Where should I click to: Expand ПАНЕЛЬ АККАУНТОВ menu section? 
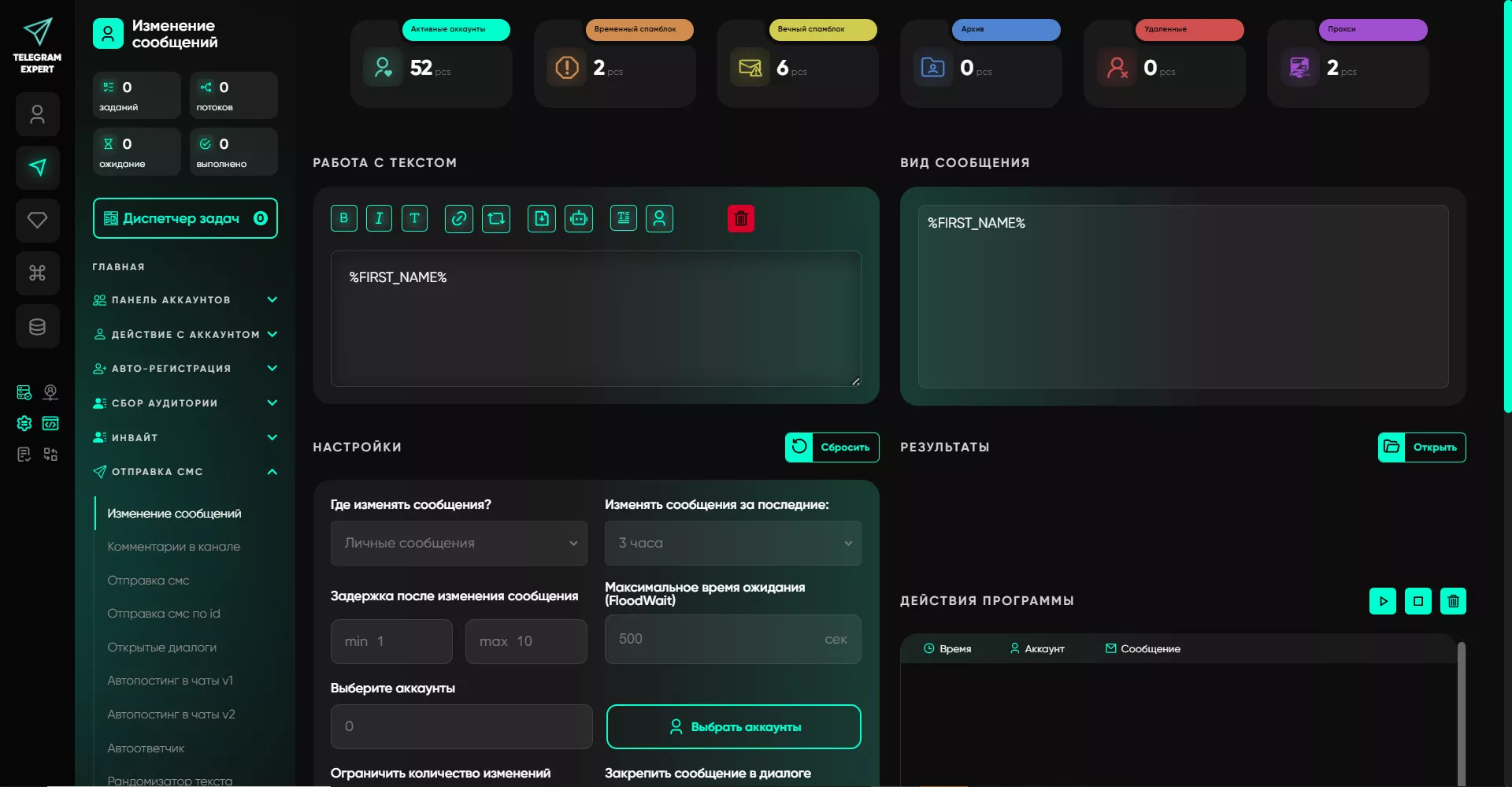point(185,300)
